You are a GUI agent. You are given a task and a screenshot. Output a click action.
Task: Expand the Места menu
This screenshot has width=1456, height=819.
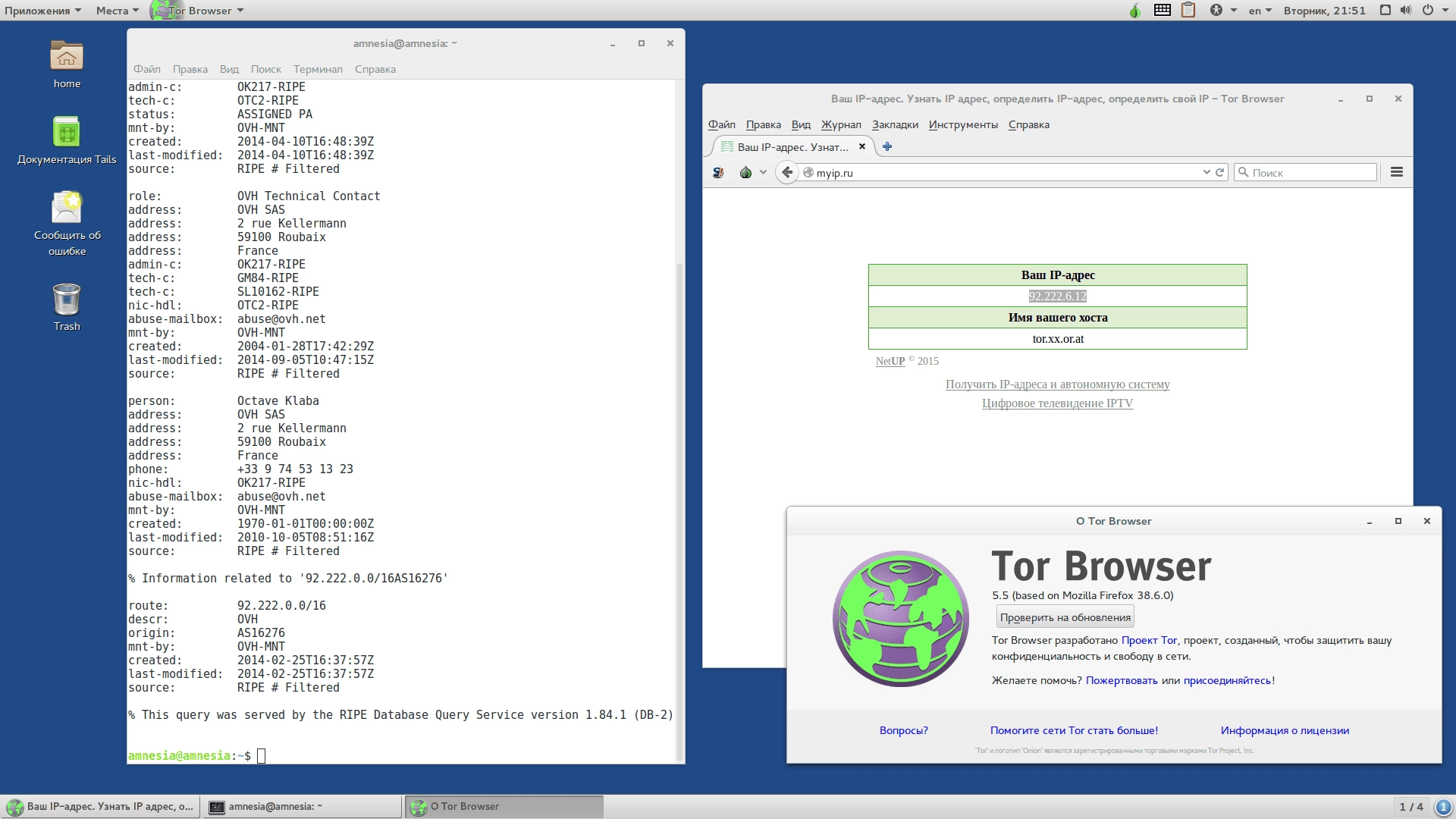(x=117, y=11)
